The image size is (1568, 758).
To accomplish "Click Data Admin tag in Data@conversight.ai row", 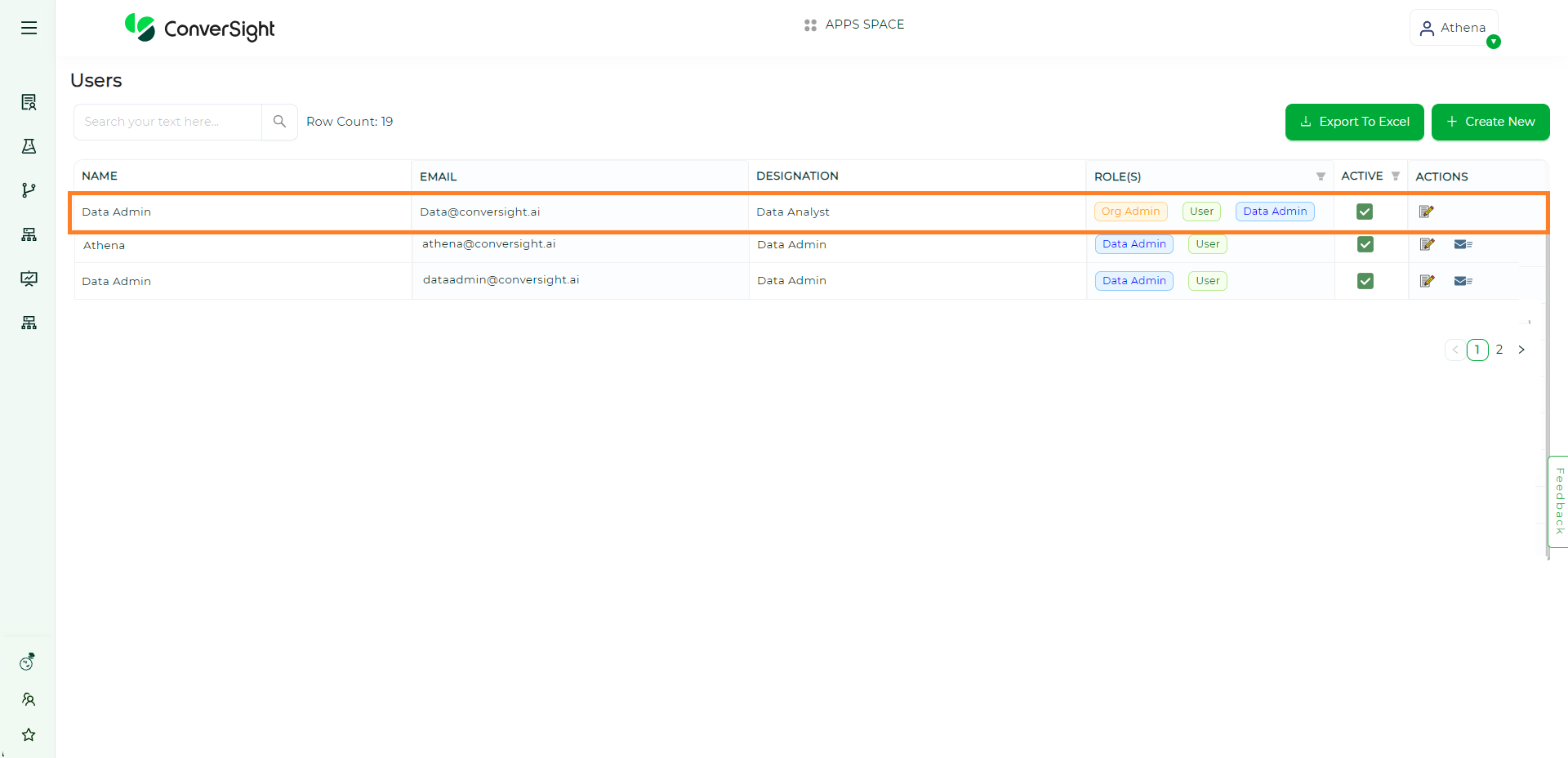I will point(1275,212).
